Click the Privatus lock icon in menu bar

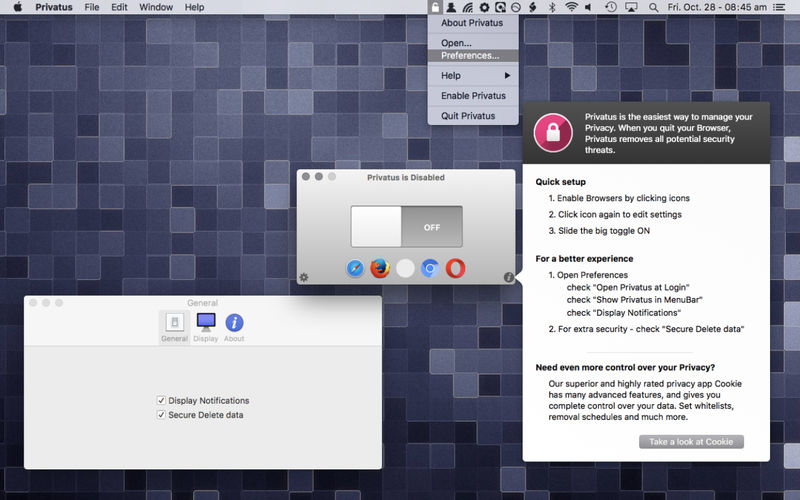435,7
